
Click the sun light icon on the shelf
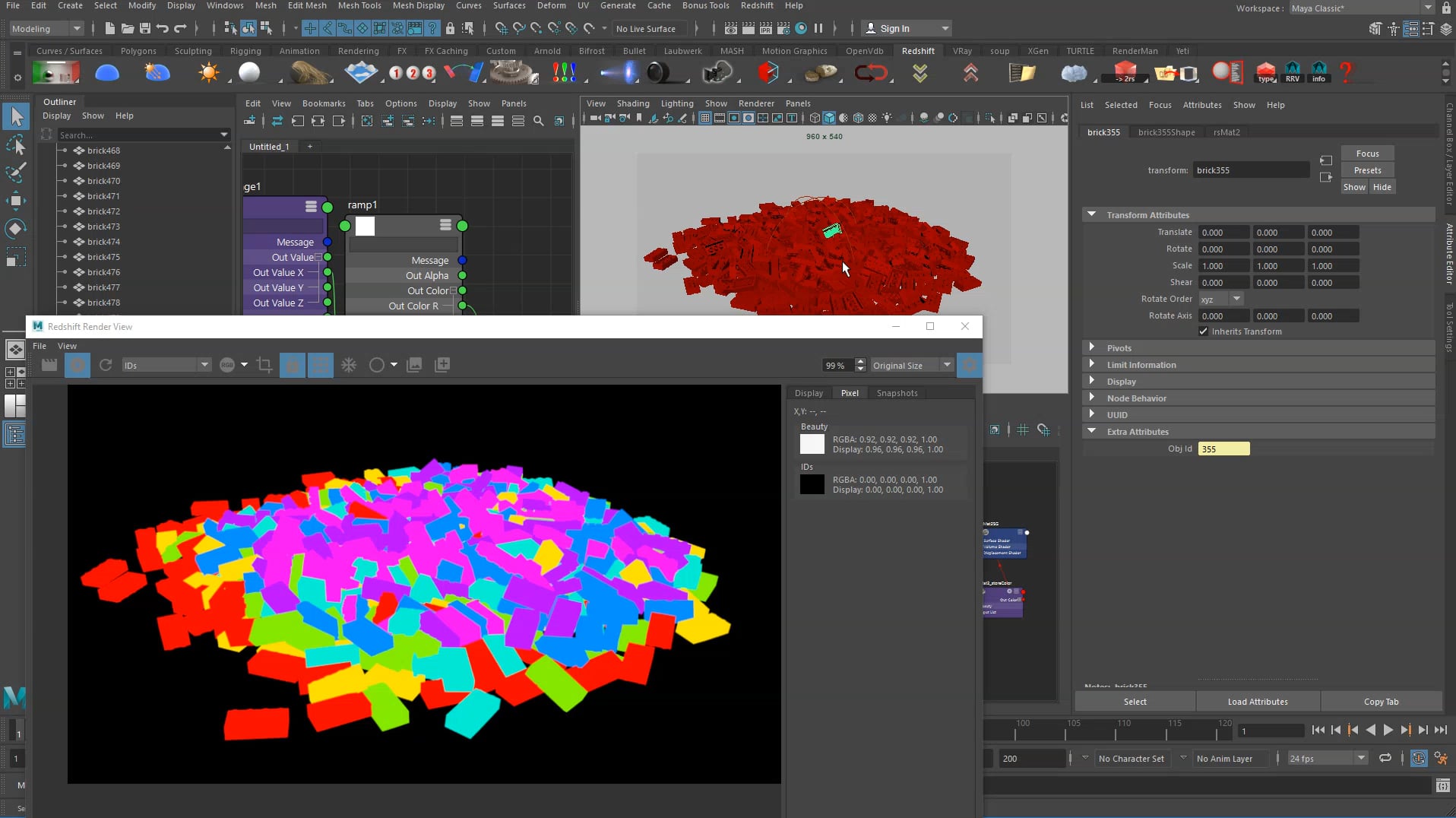(x=210, y=72)
